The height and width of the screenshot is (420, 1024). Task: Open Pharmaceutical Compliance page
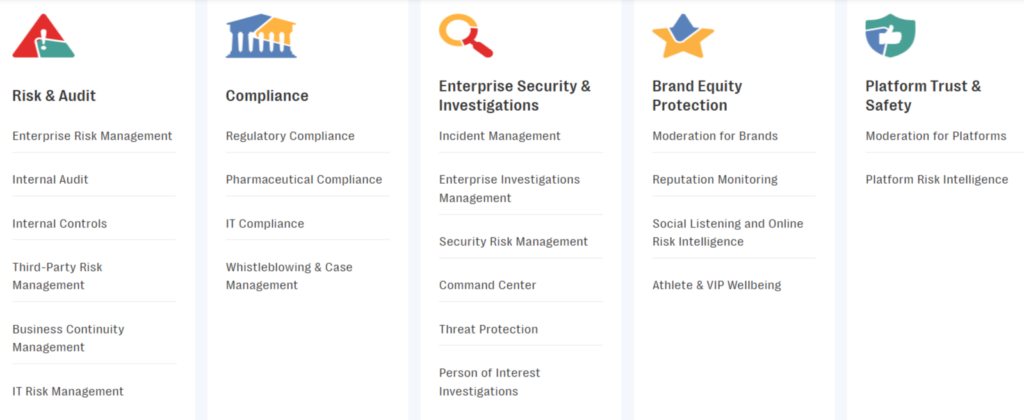304,180
